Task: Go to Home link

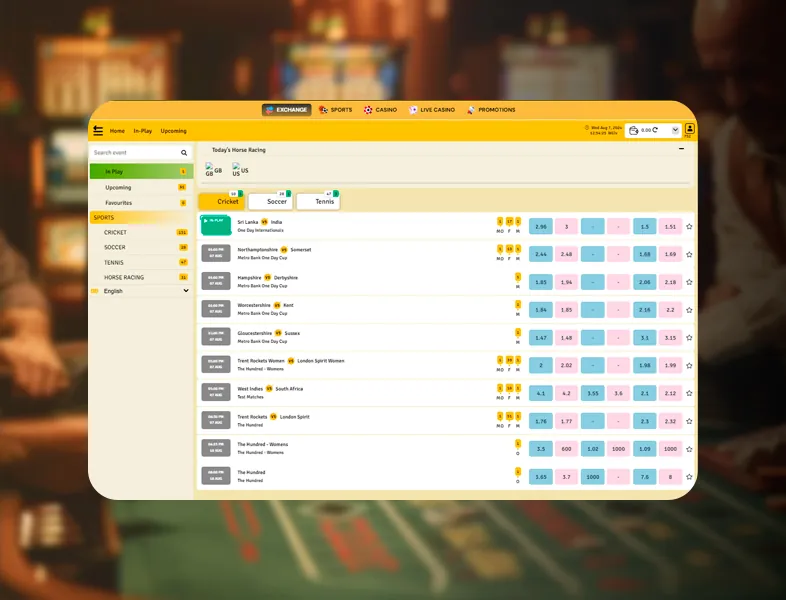Action: 117,131
